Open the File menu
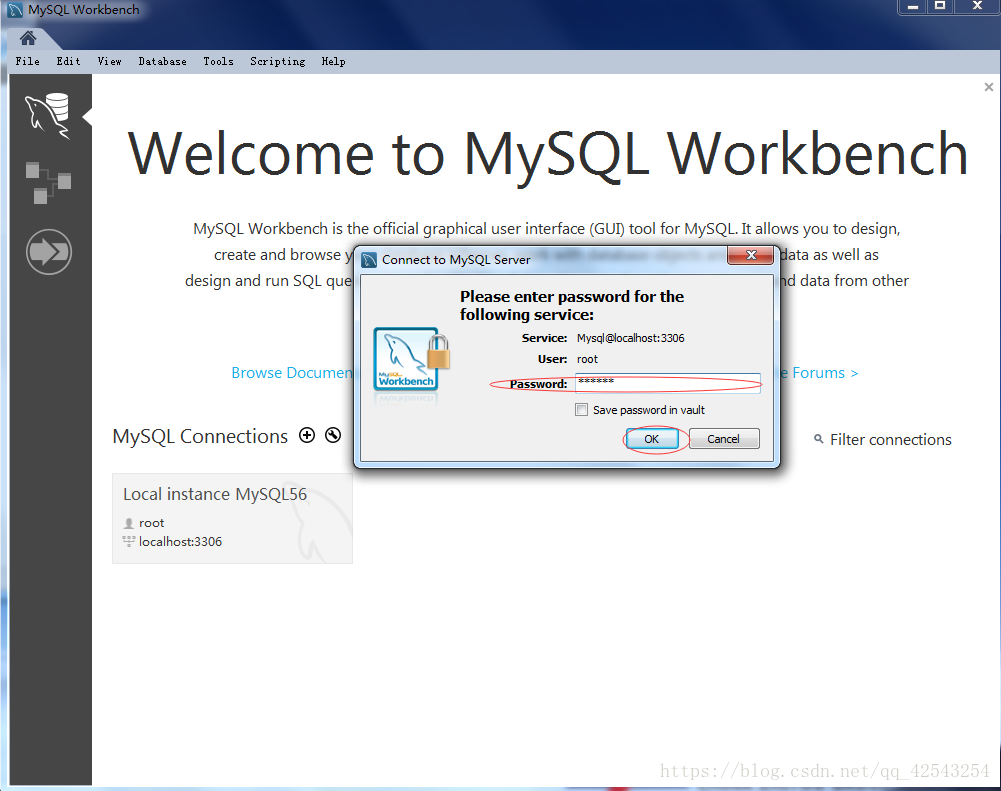This screenshot has height=791, width=1001. click(x=27, y=61)
